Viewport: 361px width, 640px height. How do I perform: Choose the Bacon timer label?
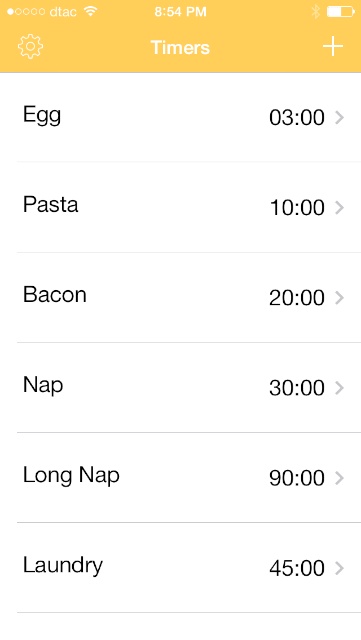[55, 294]
